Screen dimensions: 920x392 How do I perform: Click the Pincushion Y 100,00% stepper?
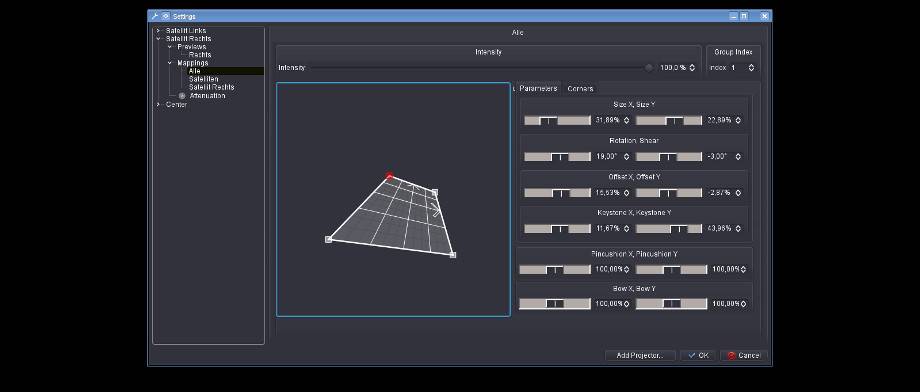(744, 269)
